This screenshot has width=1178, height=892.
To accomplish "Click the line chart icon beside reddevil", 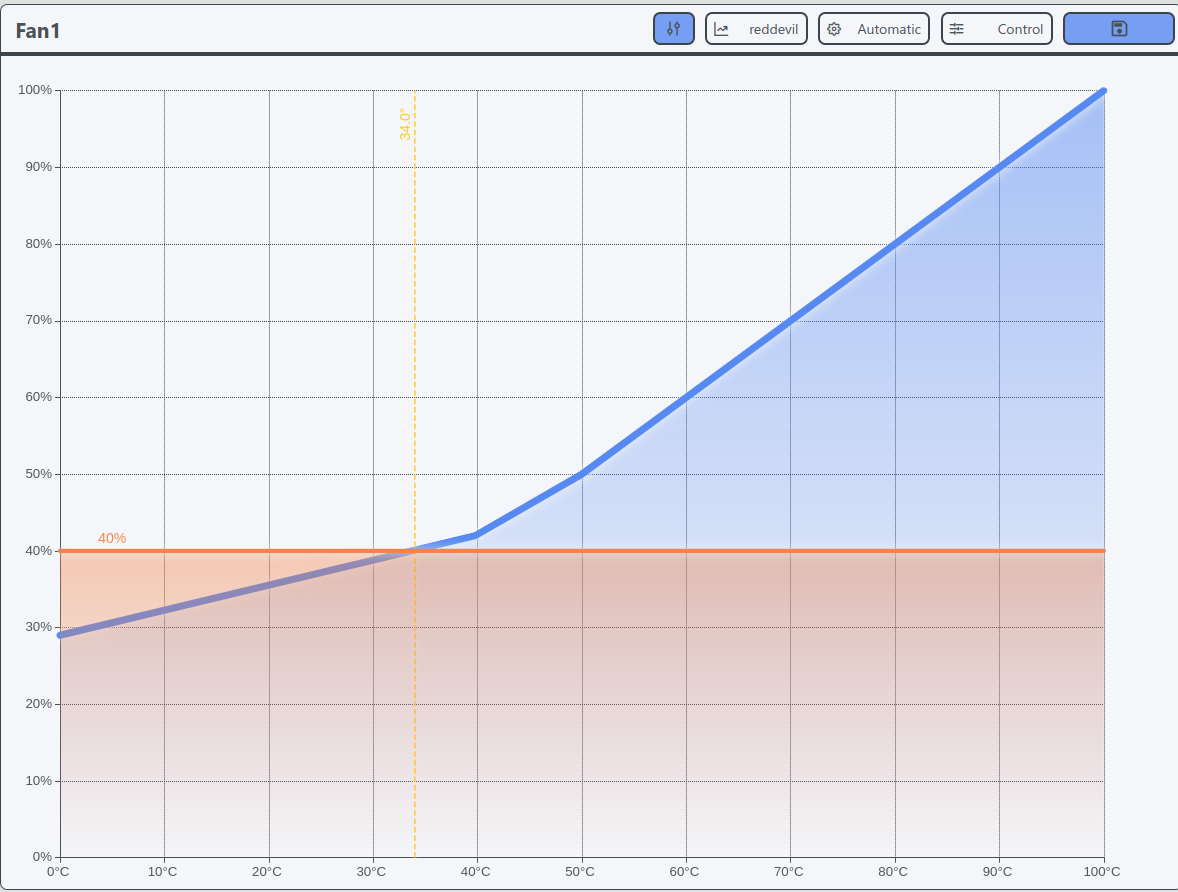I will coord(721,29).
